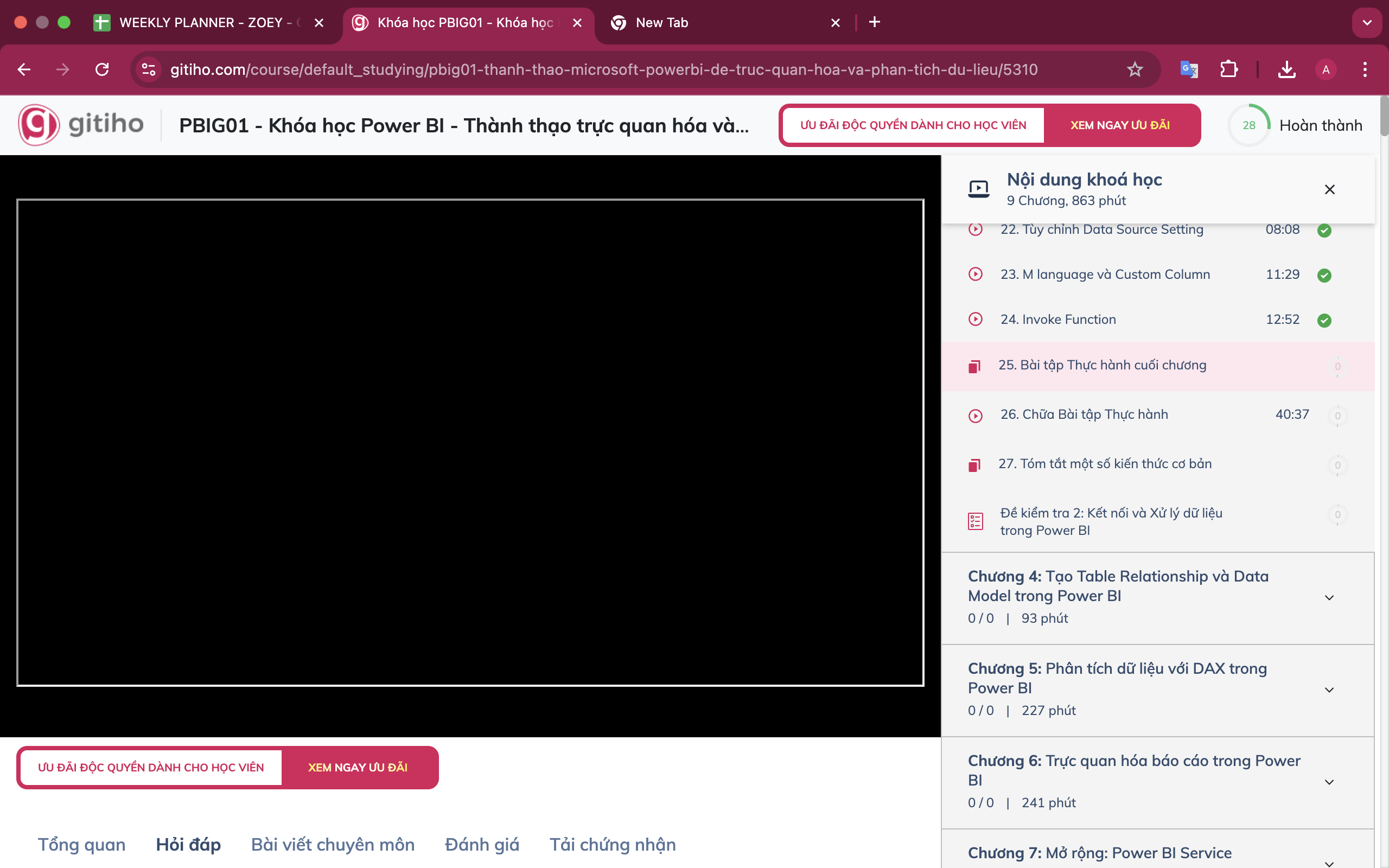Open the profile avatar A
The width and height of the screenshot is (1389, 868).
(1326, 69)
